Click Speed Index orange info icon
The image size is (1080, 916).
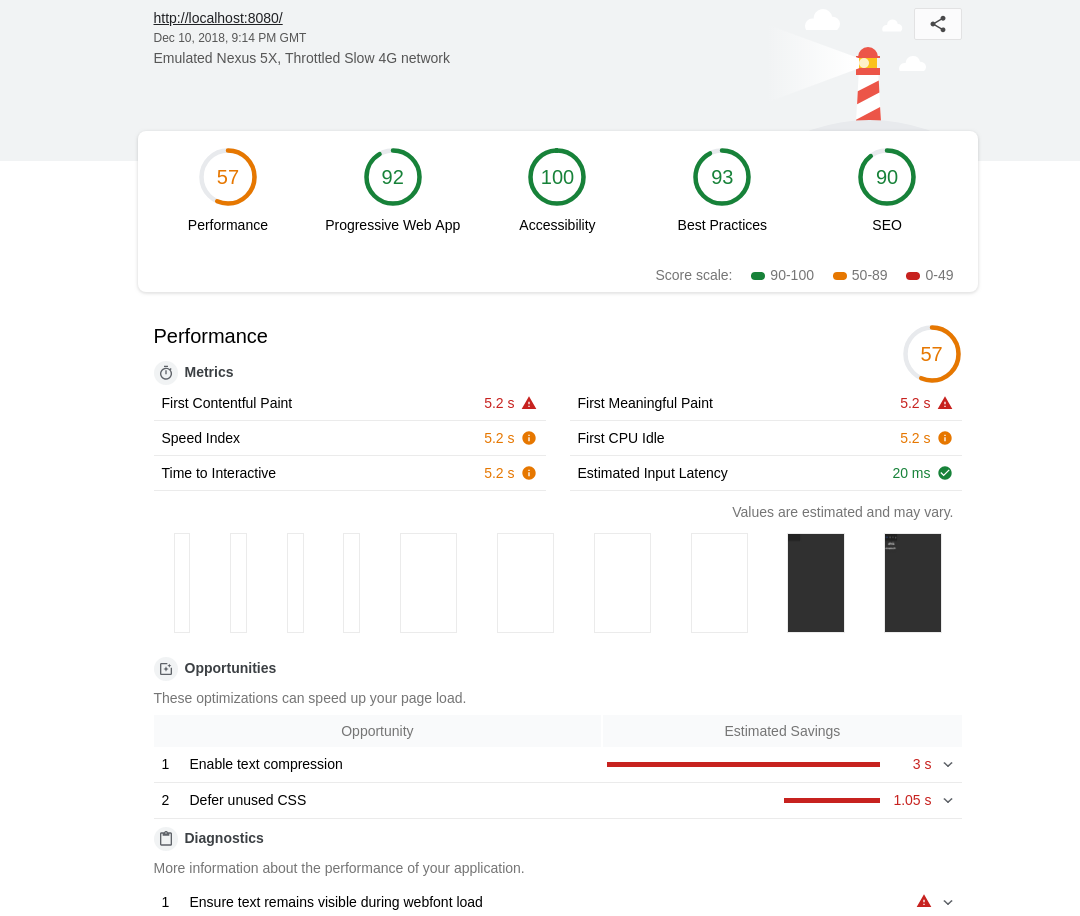pyautogui.click(x=529, y=438)
